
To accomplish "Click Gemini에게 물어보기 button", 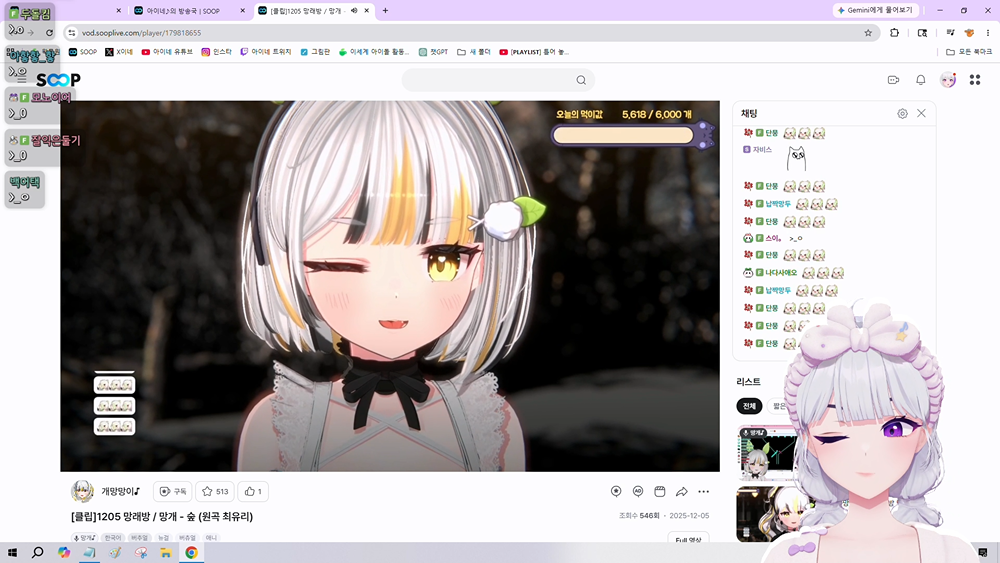I will pos(875,10).
